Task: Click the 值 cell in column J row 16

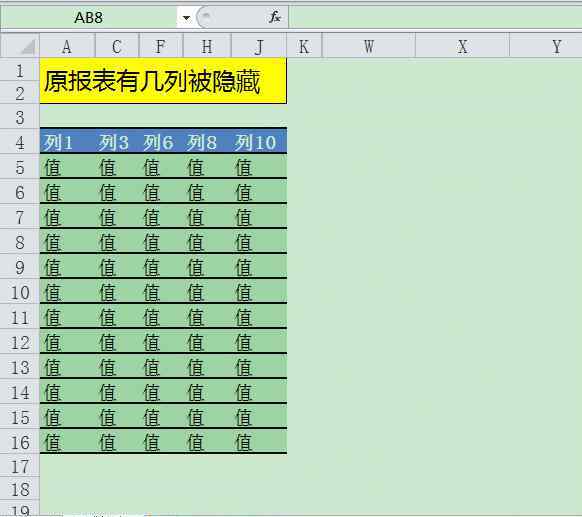Action: [259, 442]
